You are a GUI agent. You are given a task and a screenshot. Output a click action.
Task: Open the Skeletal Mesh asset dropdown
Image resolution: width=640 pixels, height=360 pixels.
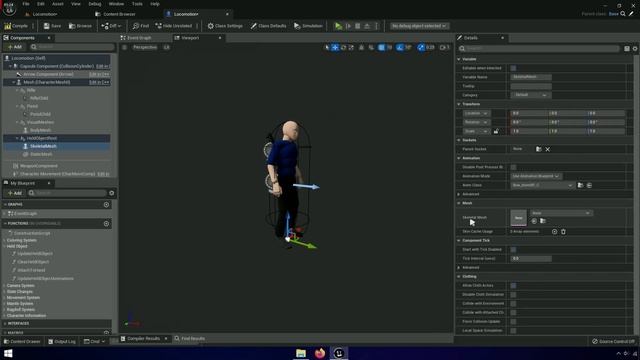pos(561,213)
